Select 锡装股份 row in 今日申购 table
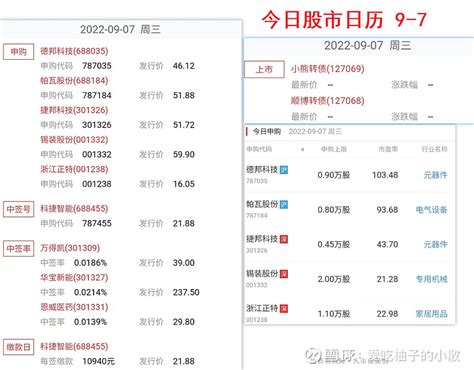 [350, 279]
